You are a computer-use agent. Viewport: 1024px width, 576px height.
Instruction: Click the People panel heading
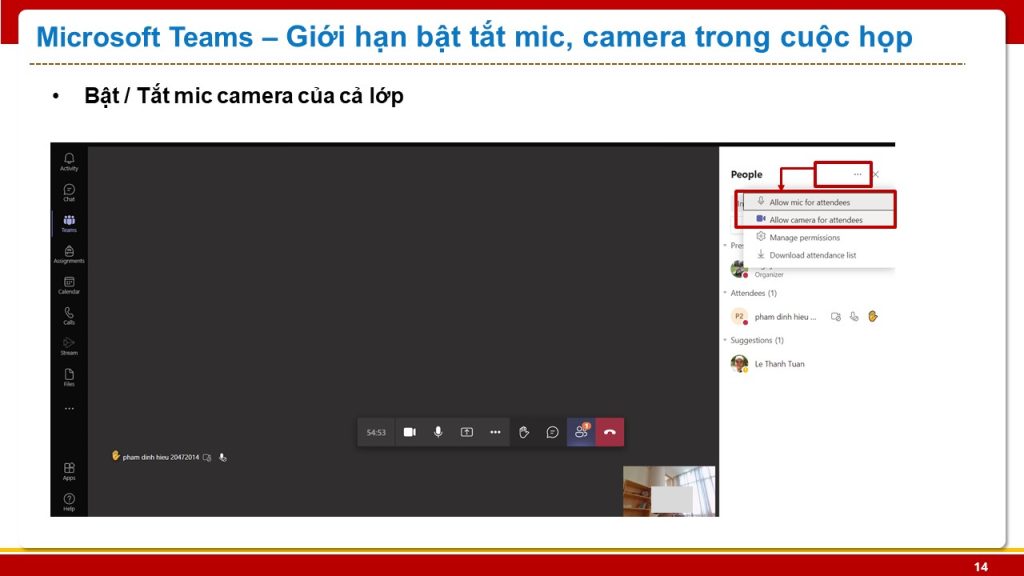point(746,174)
